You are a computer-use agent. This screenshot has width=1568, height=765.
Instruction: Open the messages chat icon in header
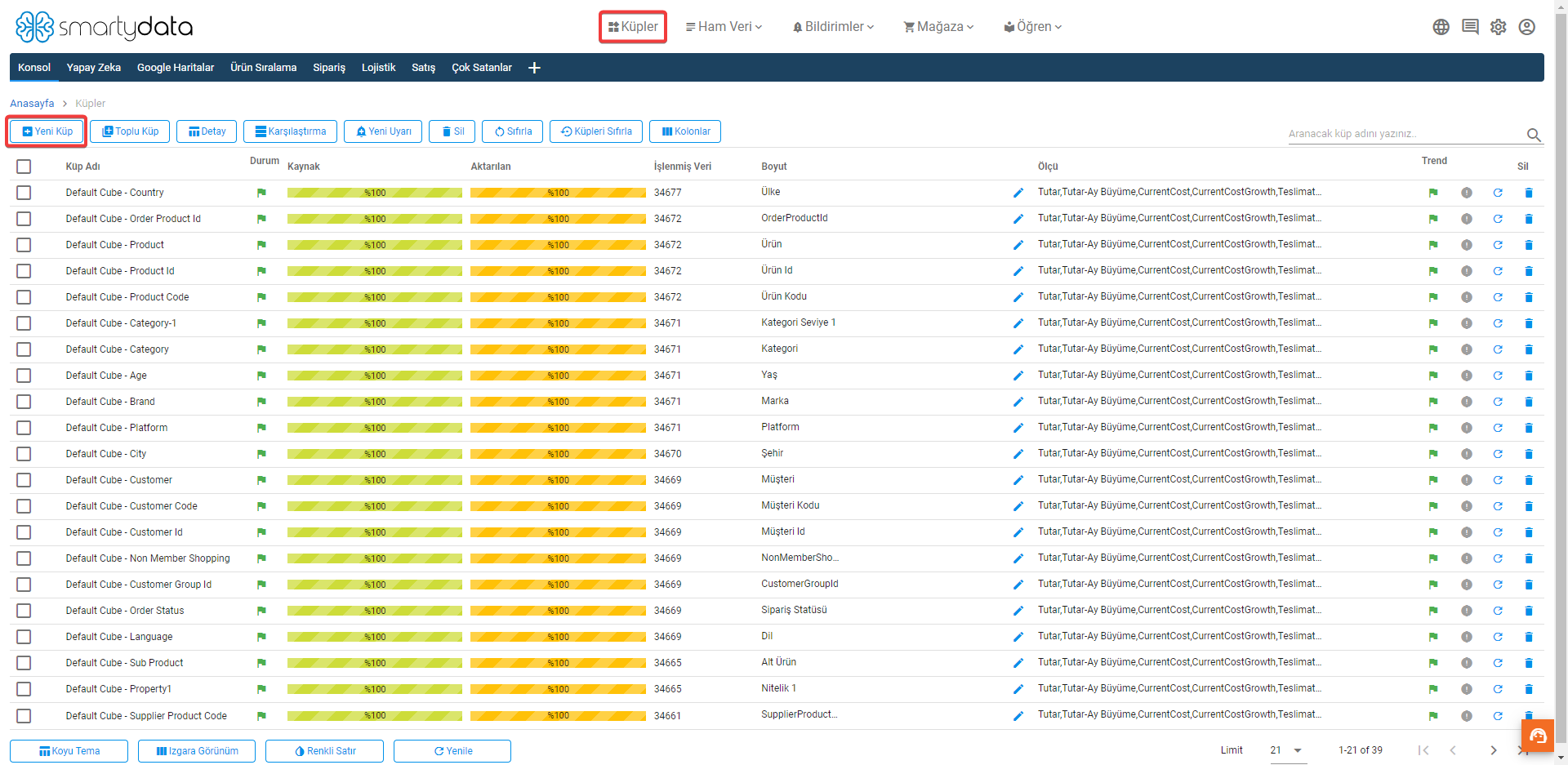click(1470, 27)
